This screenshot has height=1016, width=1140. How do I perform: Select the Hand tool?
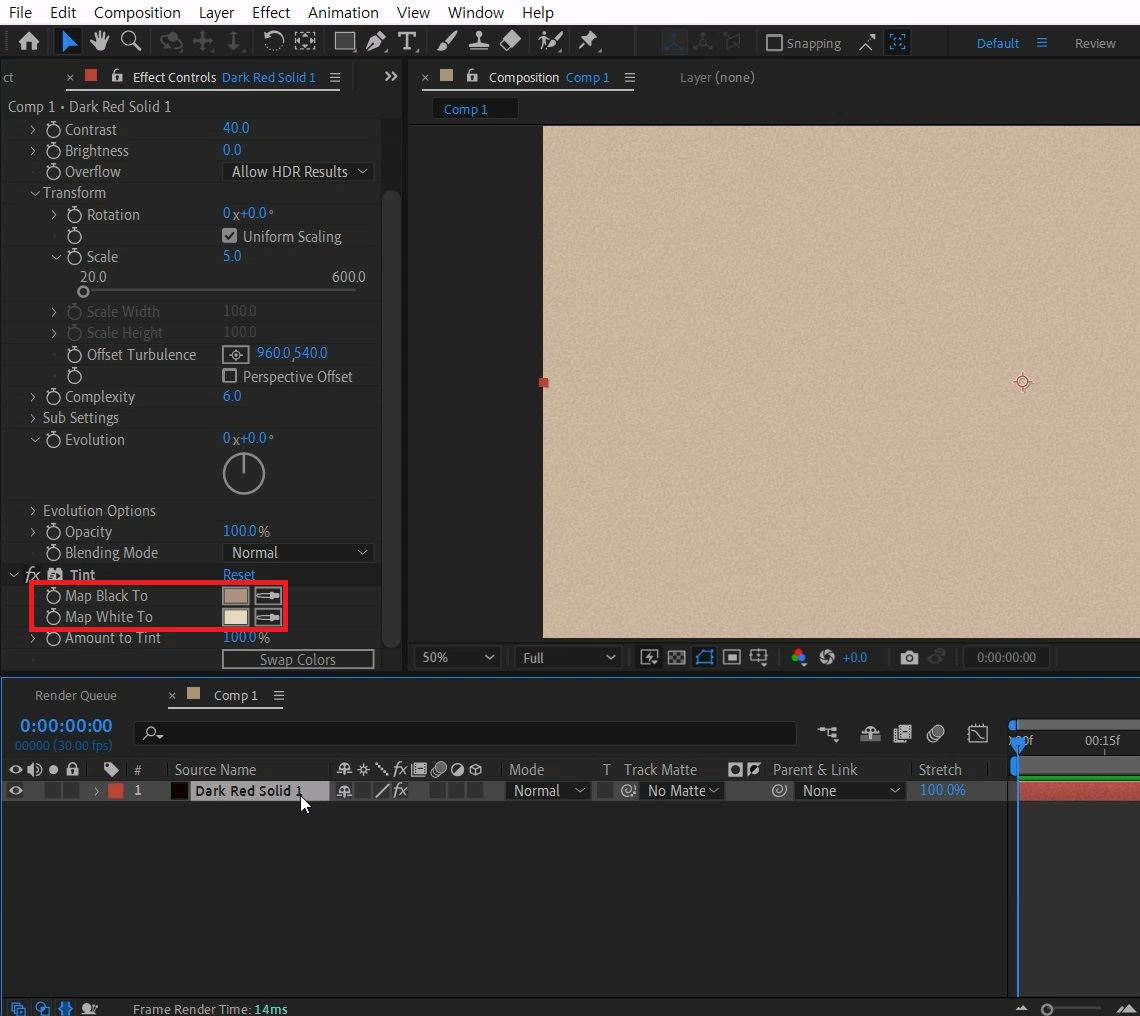pos(100,41)
